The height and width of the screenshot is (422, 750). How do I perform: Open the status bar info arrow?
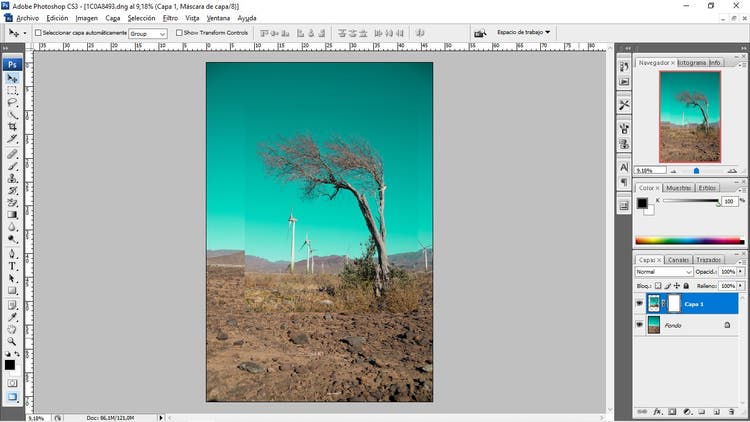click(x=161, y=418)
